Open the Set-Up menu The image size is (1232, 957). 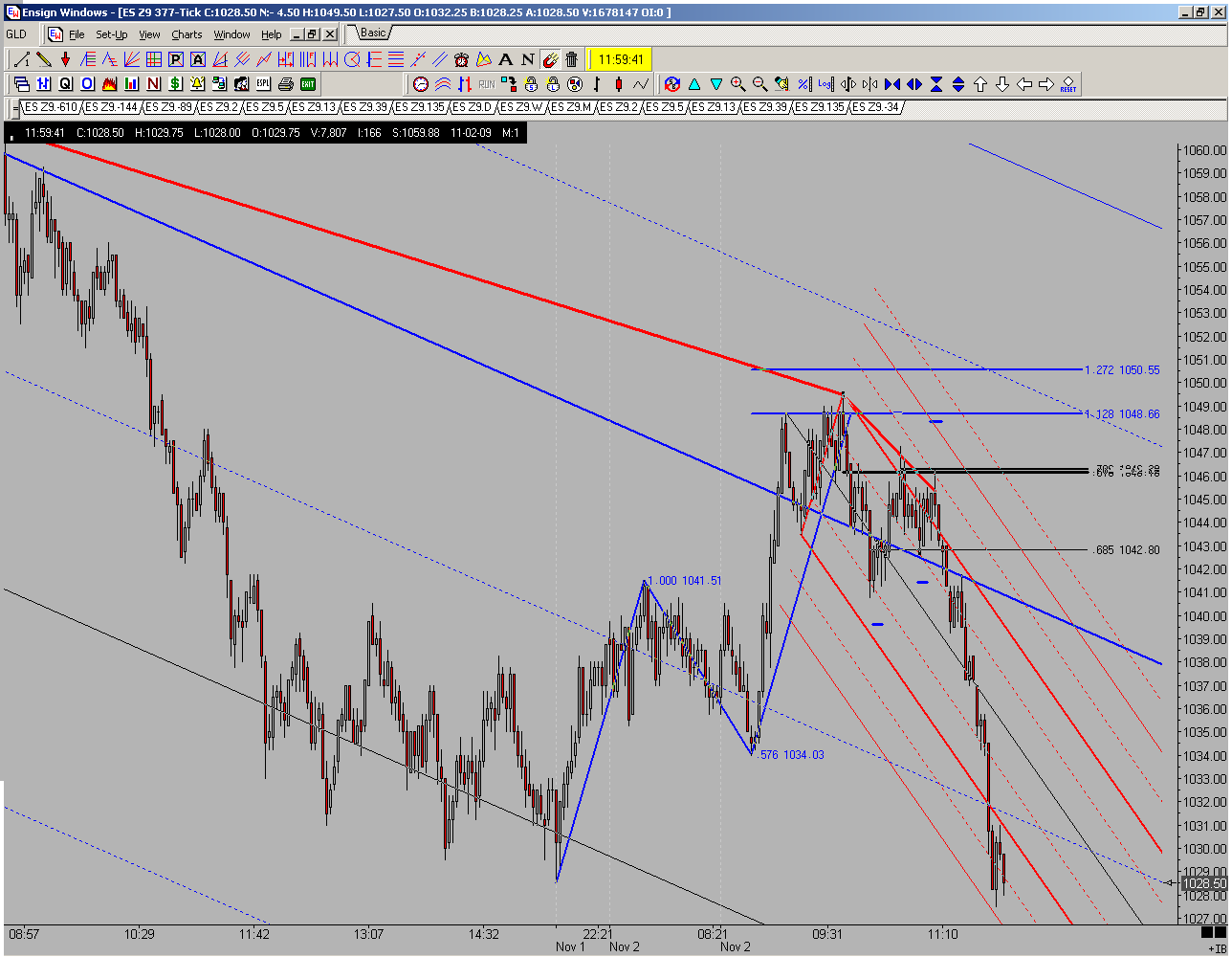(111, 34)
